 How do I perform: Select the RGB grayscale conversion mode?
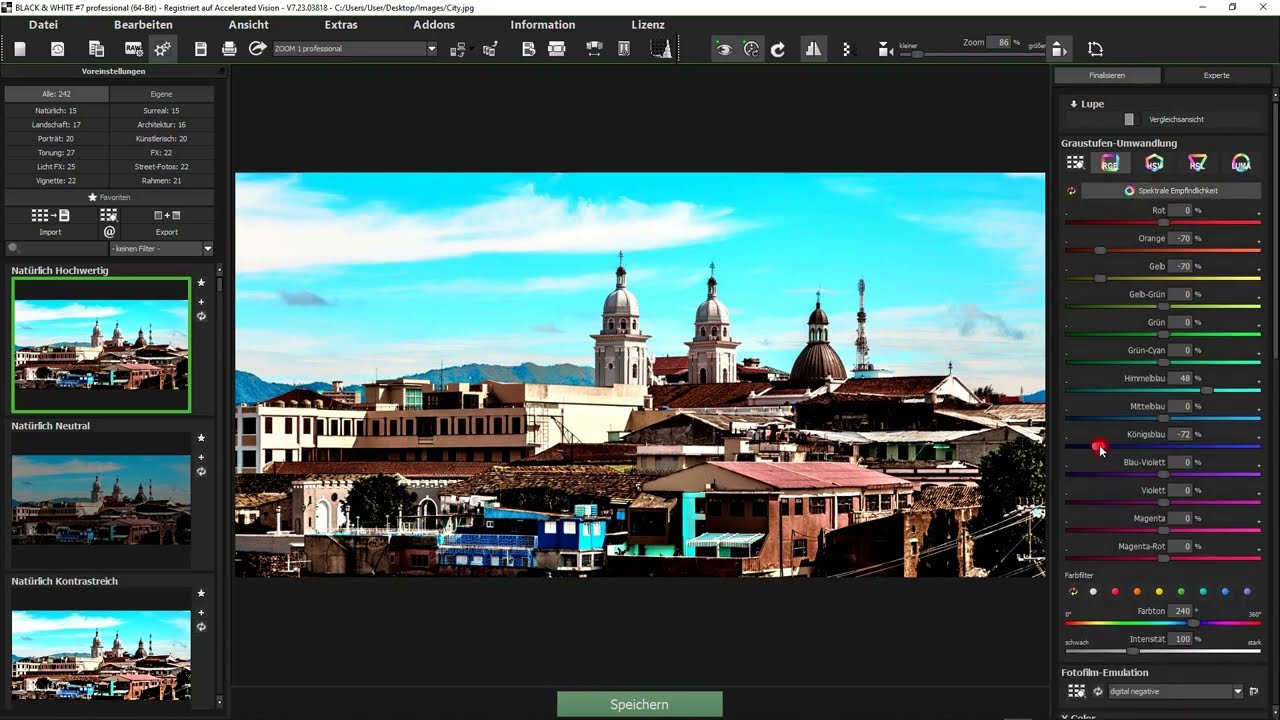pos(1110,163)
